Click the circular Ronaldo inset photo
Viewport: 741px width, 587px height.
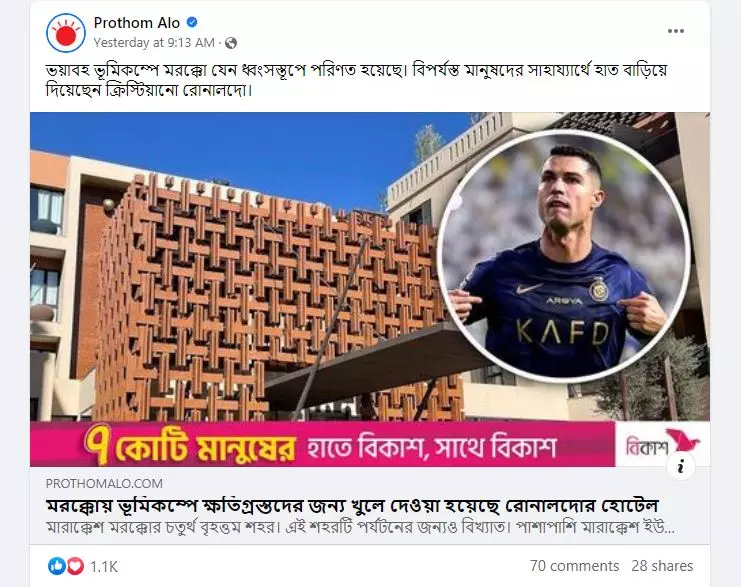point(564,256)
